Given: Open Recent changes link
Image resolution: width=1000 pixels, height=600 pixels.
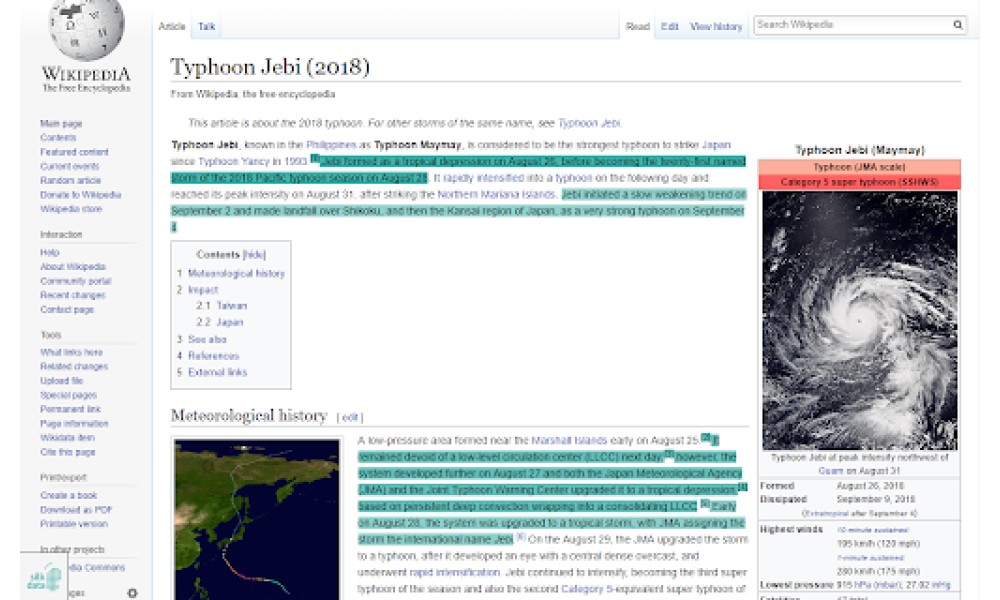Looking at the screenshot, I should point(73,295).
